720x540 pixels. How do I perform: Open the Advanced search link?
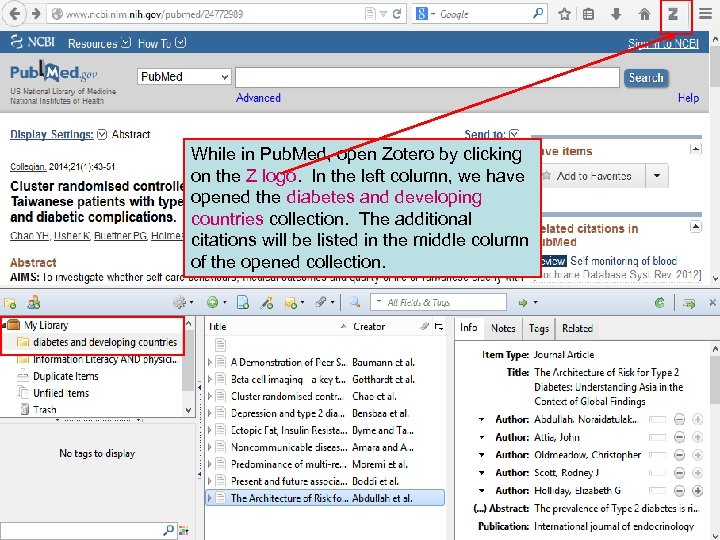tap(258, 98)
